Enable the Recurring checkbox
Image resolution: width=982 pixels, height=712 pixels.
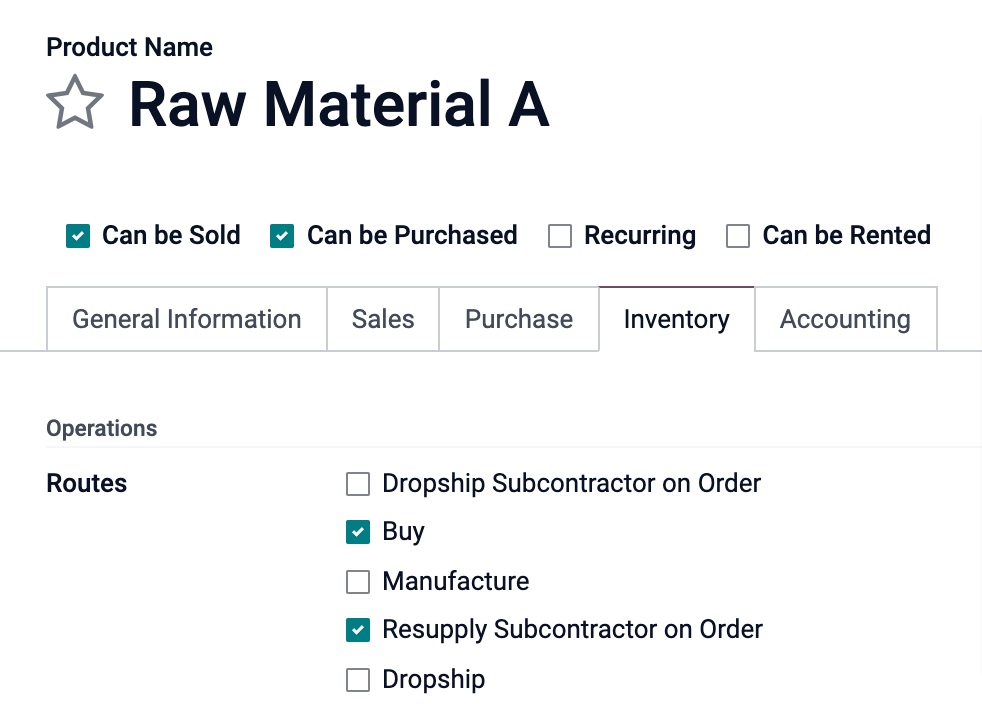560,236
